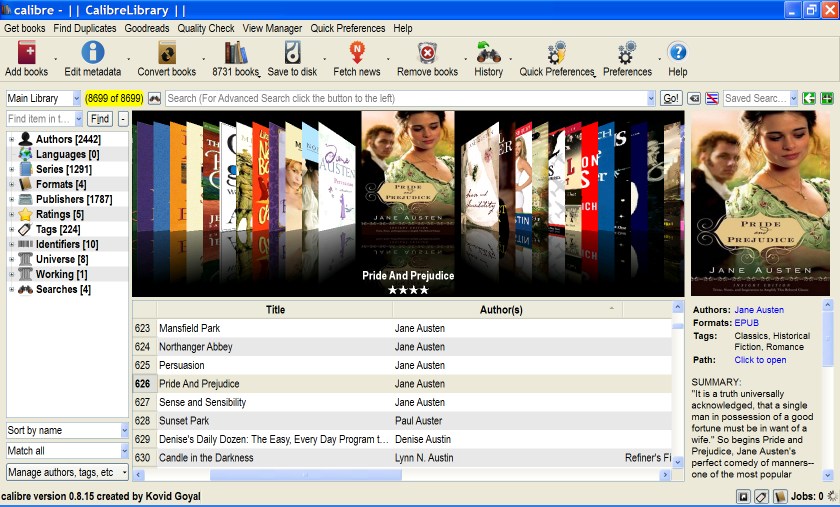Click the Help question mark icon
Viewport: 840px width, 507px height.
click(x=678, y=53)
